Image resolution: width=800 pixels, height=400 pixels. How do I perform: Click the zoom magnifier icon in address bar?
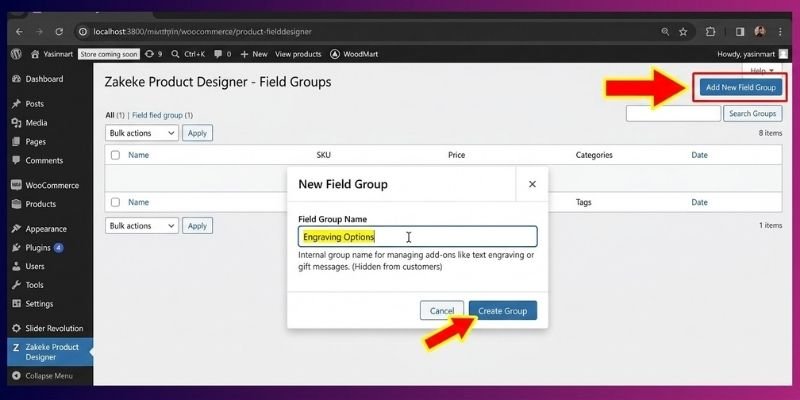coord(665,32)
